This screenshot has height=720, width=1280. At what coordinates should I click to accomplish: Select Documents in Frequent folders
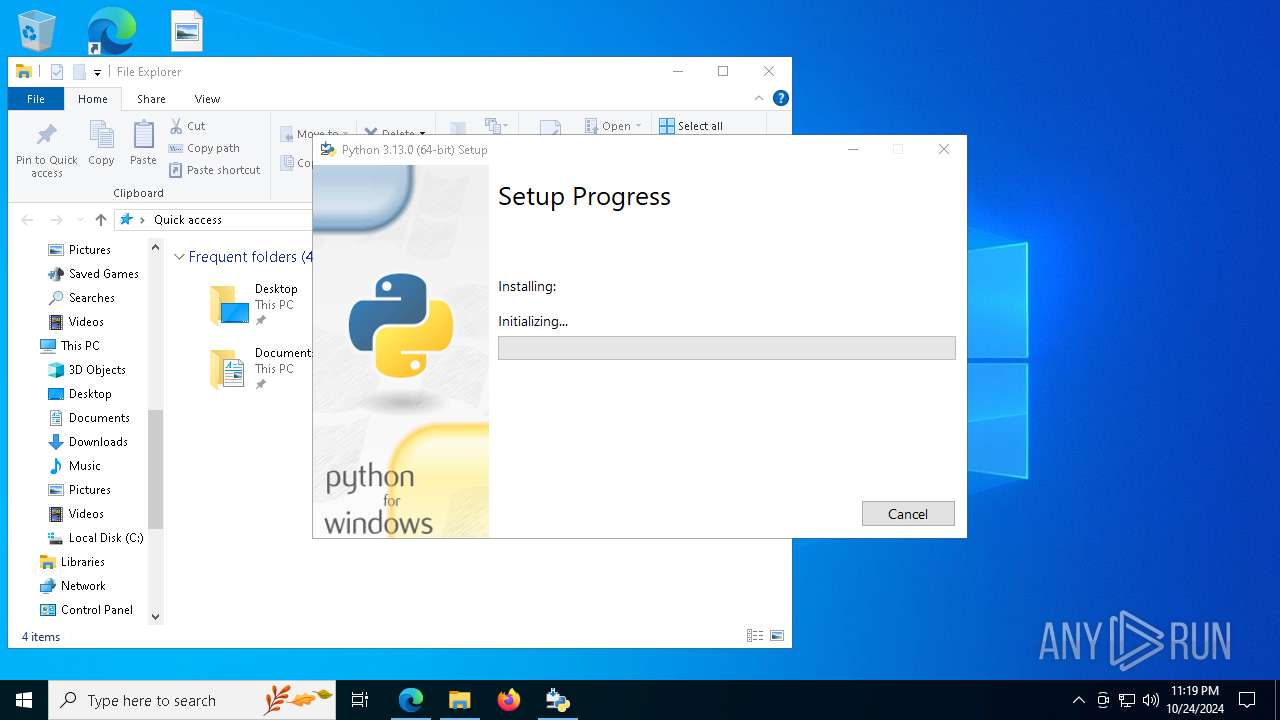pos(259,368)
